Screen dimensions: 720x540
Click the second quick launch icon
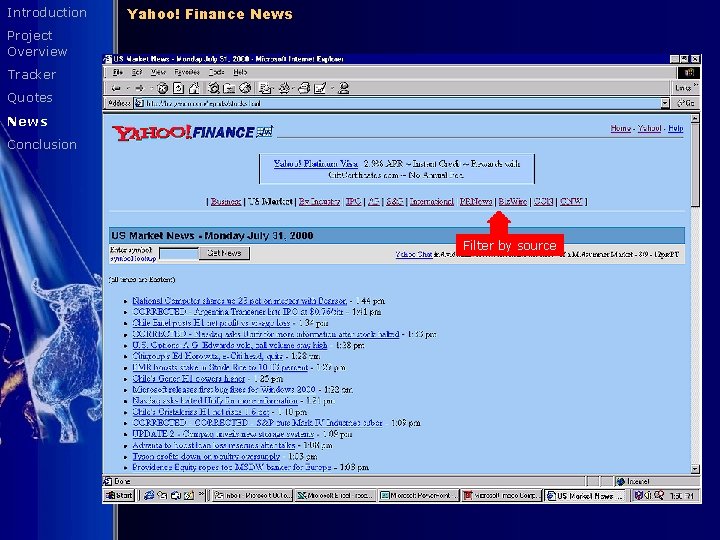tap(162, 495)
